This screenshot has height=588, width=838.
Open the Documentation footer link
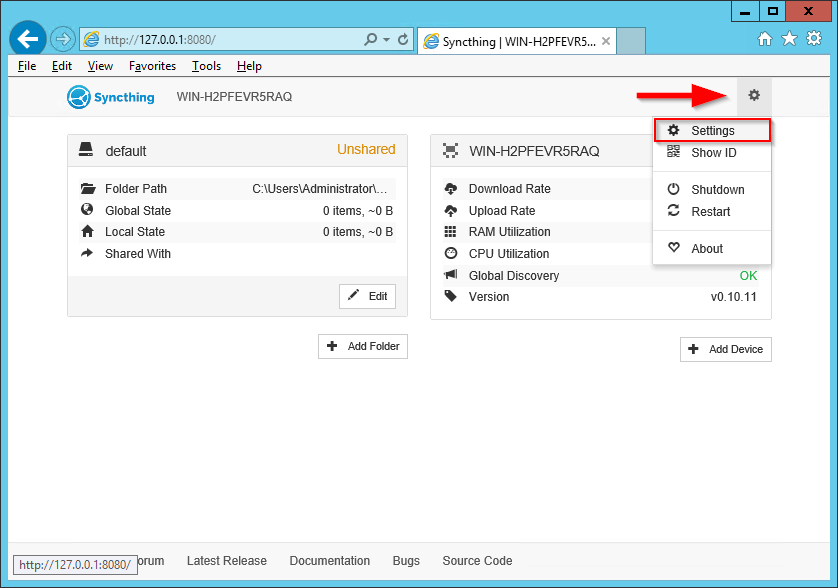click(330, 561)
